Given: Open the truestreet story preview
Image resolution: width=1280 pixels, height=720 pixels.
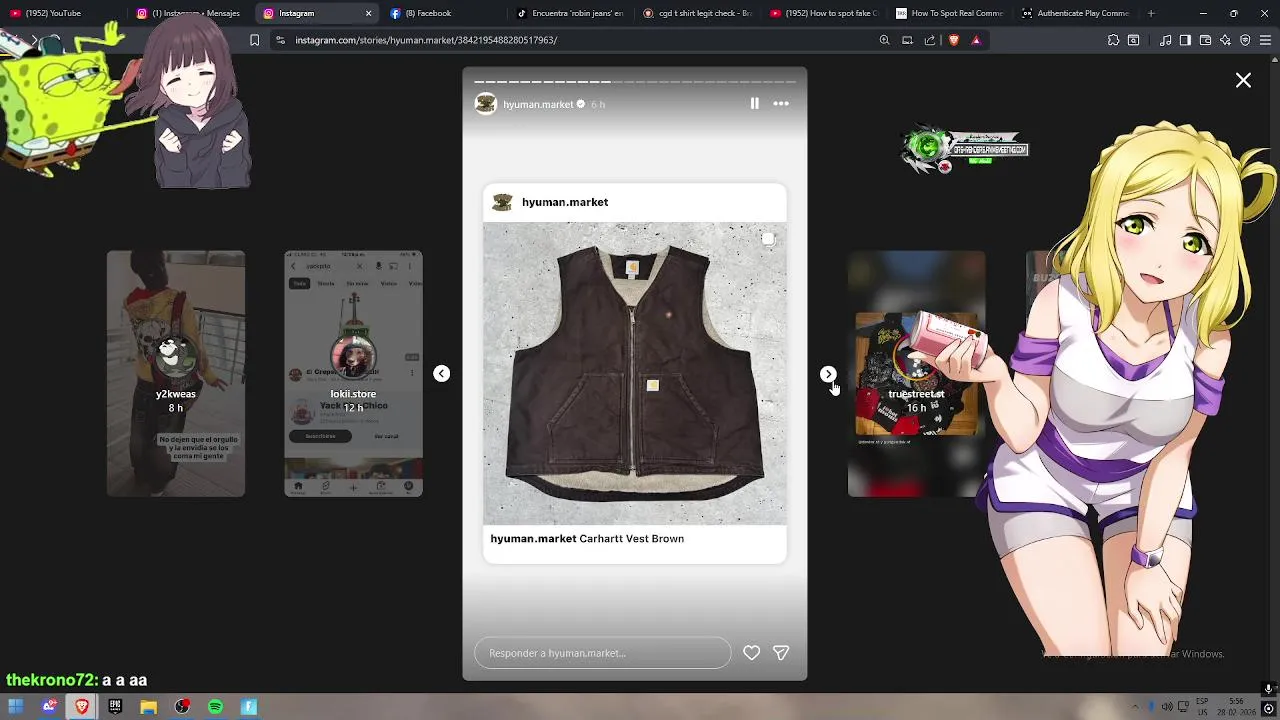Looking at the screenshot, I should coord(916,373).
